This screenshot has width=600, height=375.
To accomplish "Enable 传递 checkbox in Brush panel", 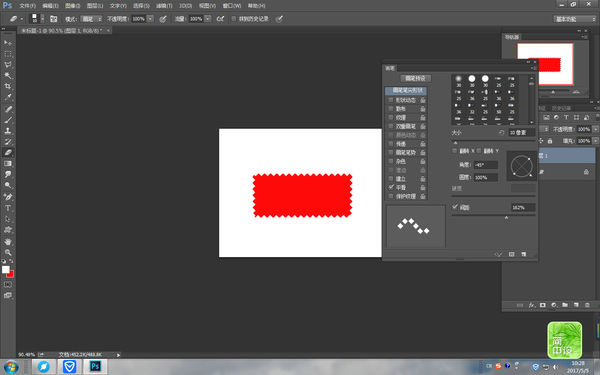I will click(x=391, y=144).
